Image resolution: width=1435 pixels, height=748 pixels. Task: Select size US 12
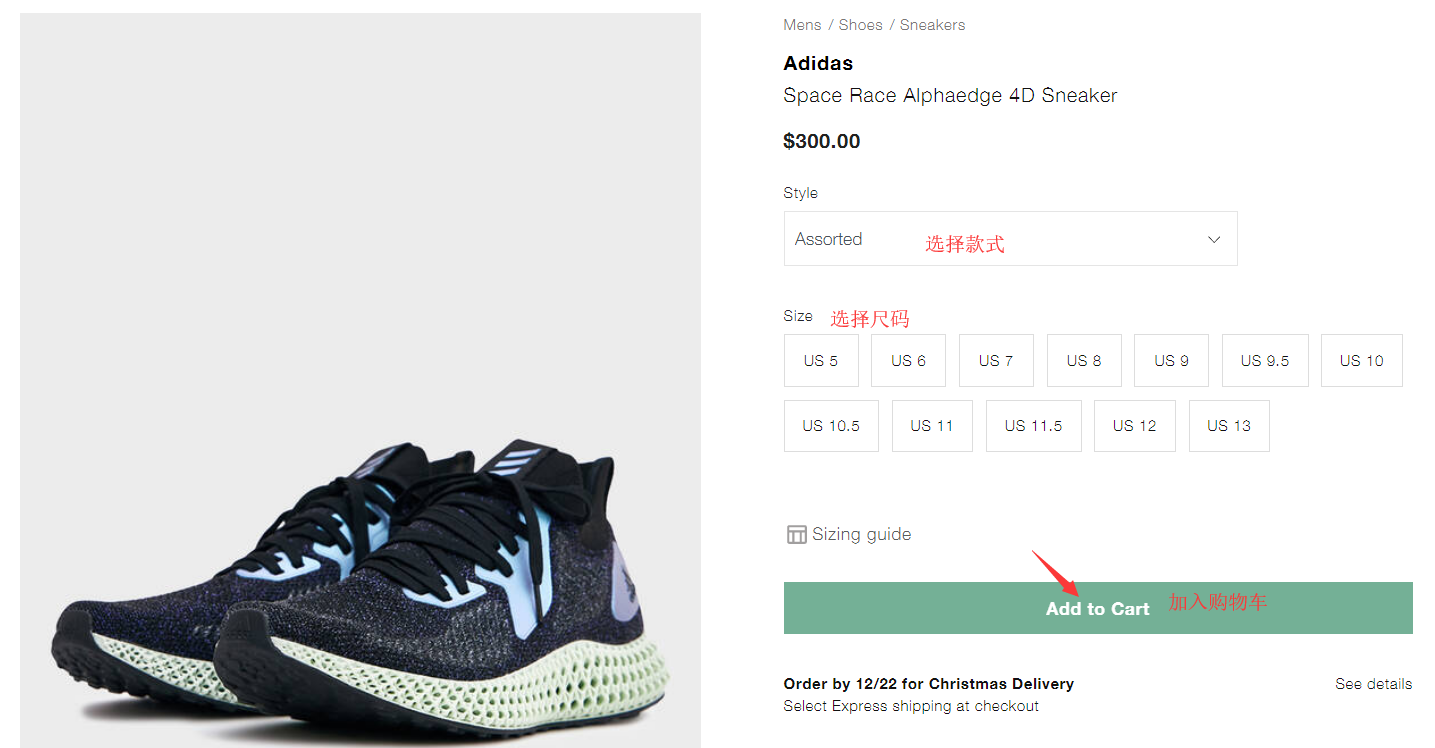click(x=1134, y=426)
